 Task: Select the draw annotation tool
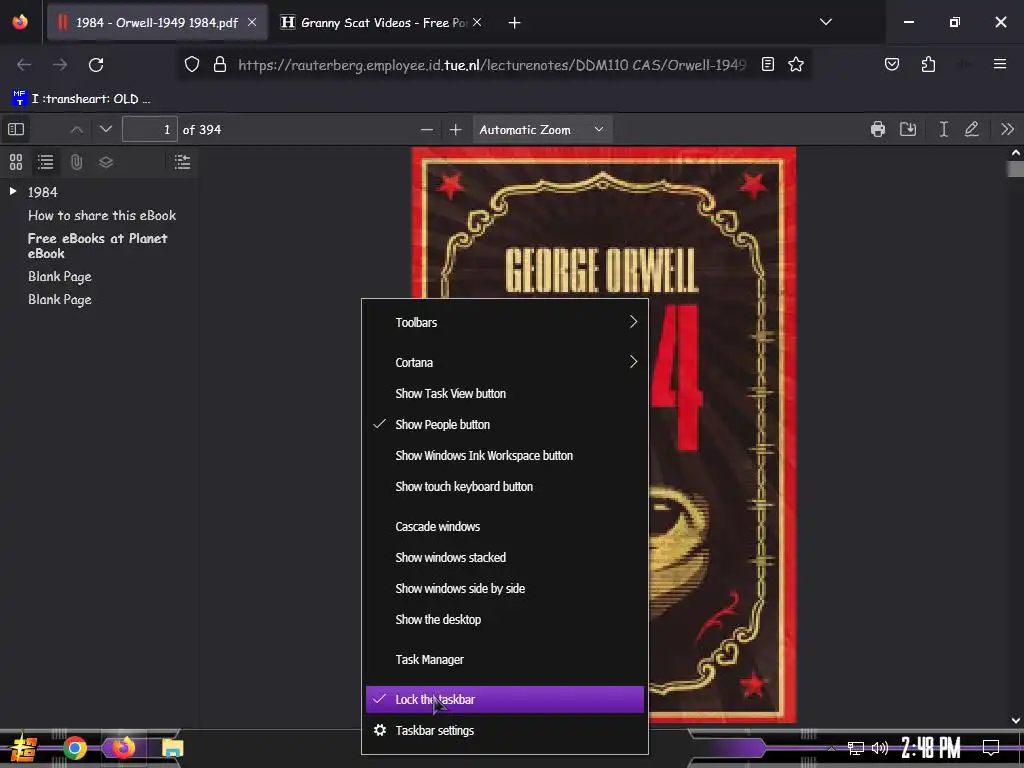[x=972, y=129]
